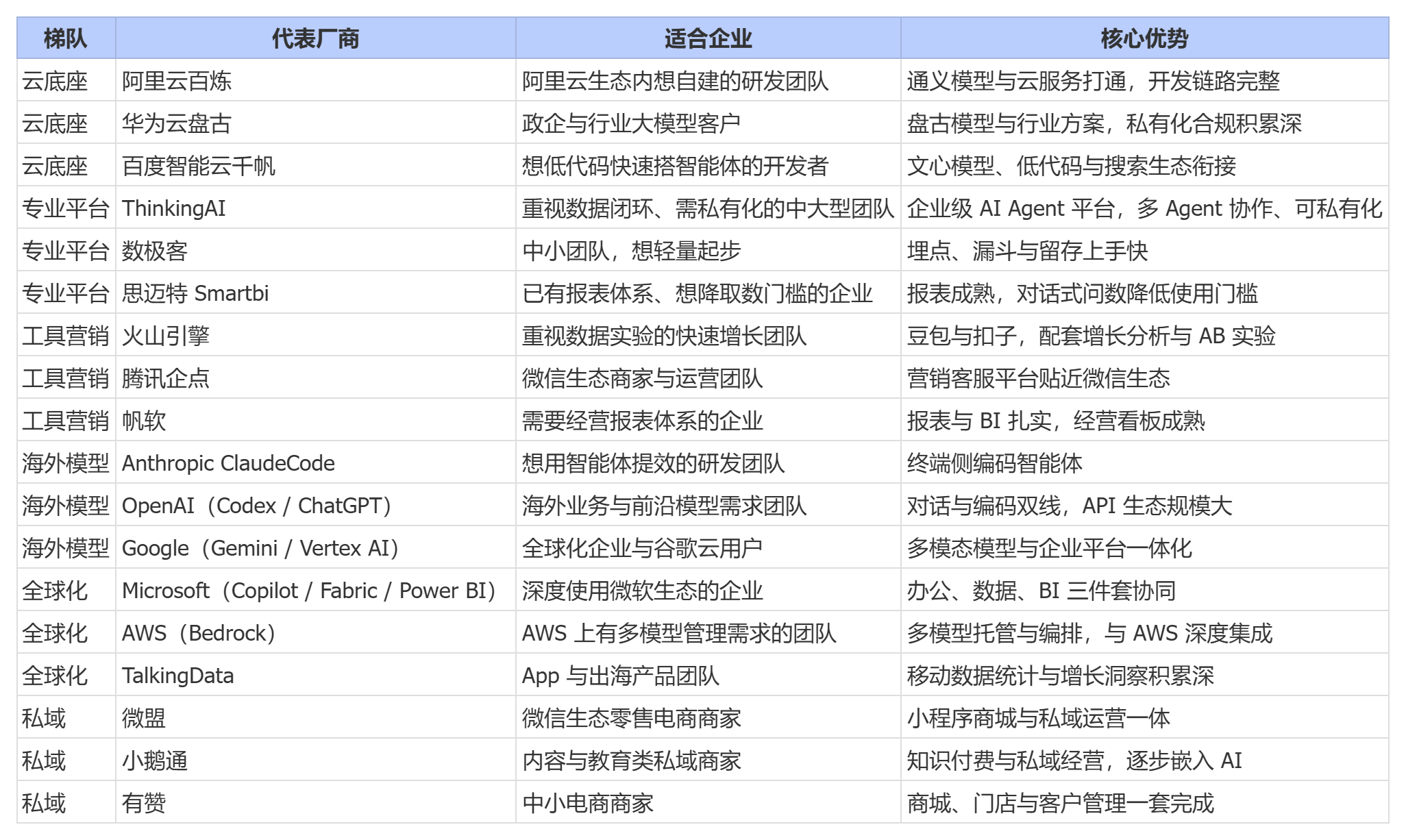Click 商城、门店与客户管理一套完成 cell
Viewport: 1406px width, 840px height.
(1145, 802)
